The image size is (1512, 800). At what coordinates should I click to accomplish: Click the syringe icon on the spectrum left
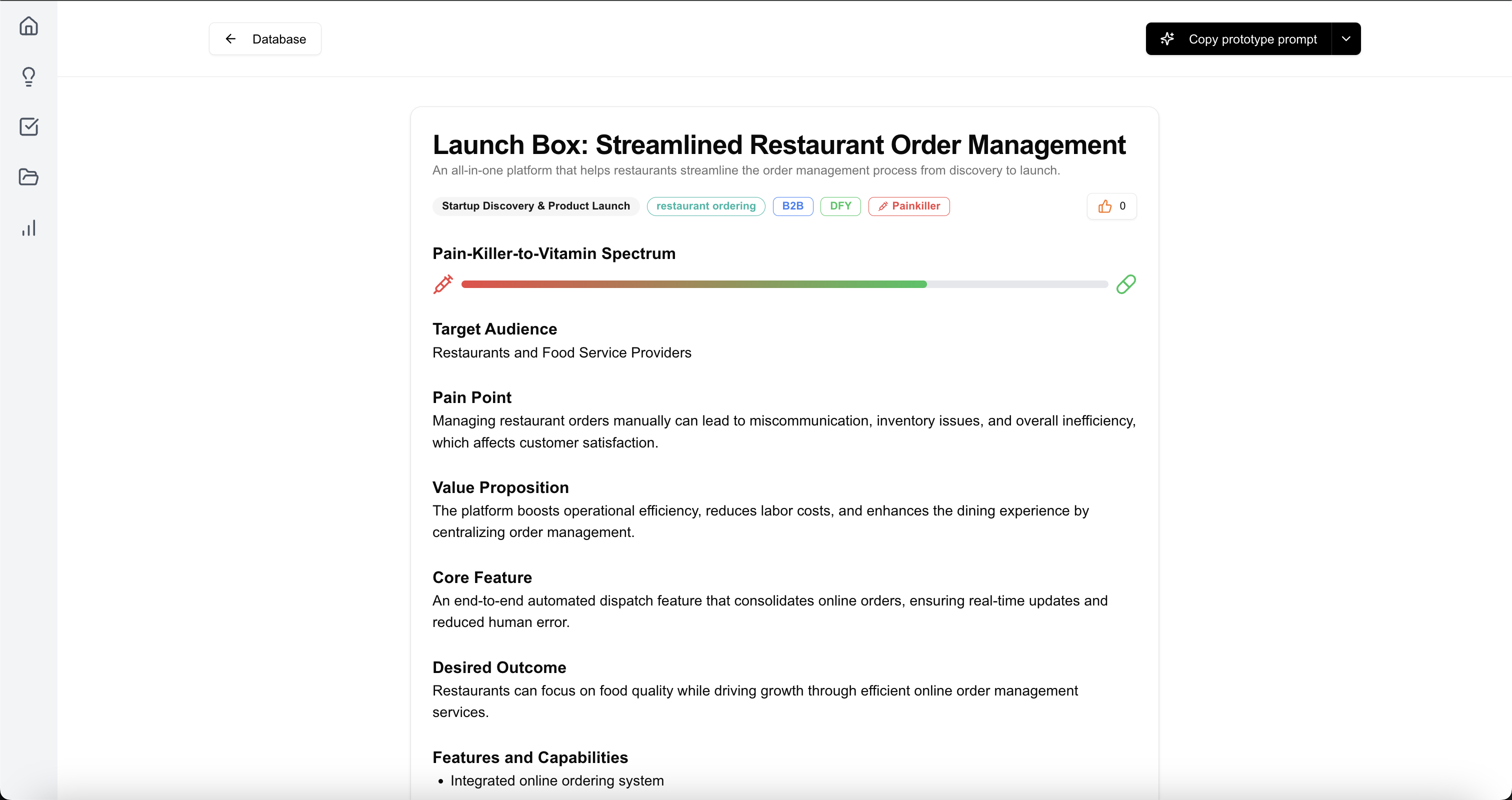pos(443,284)
